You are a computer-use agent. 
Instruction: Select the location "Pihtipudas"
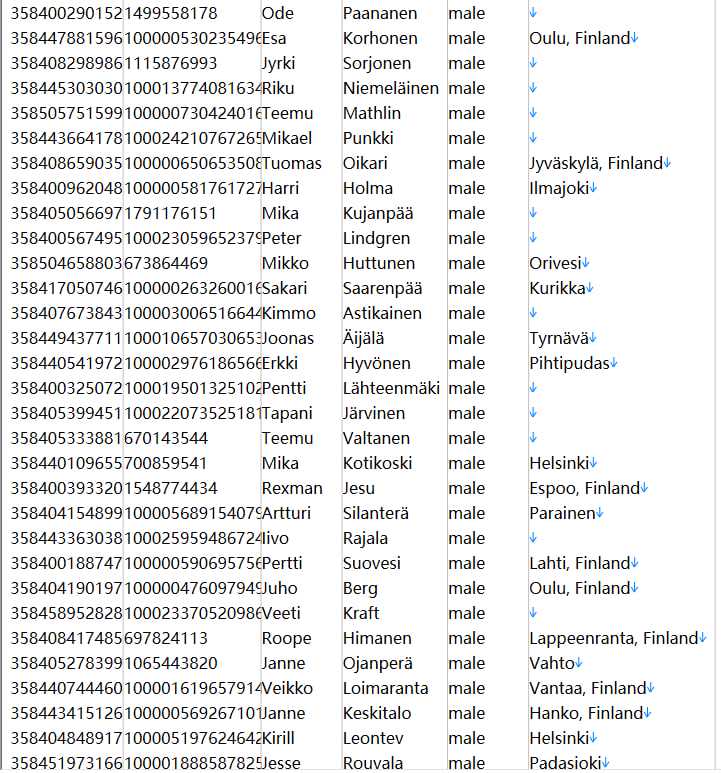coord(570,363)
